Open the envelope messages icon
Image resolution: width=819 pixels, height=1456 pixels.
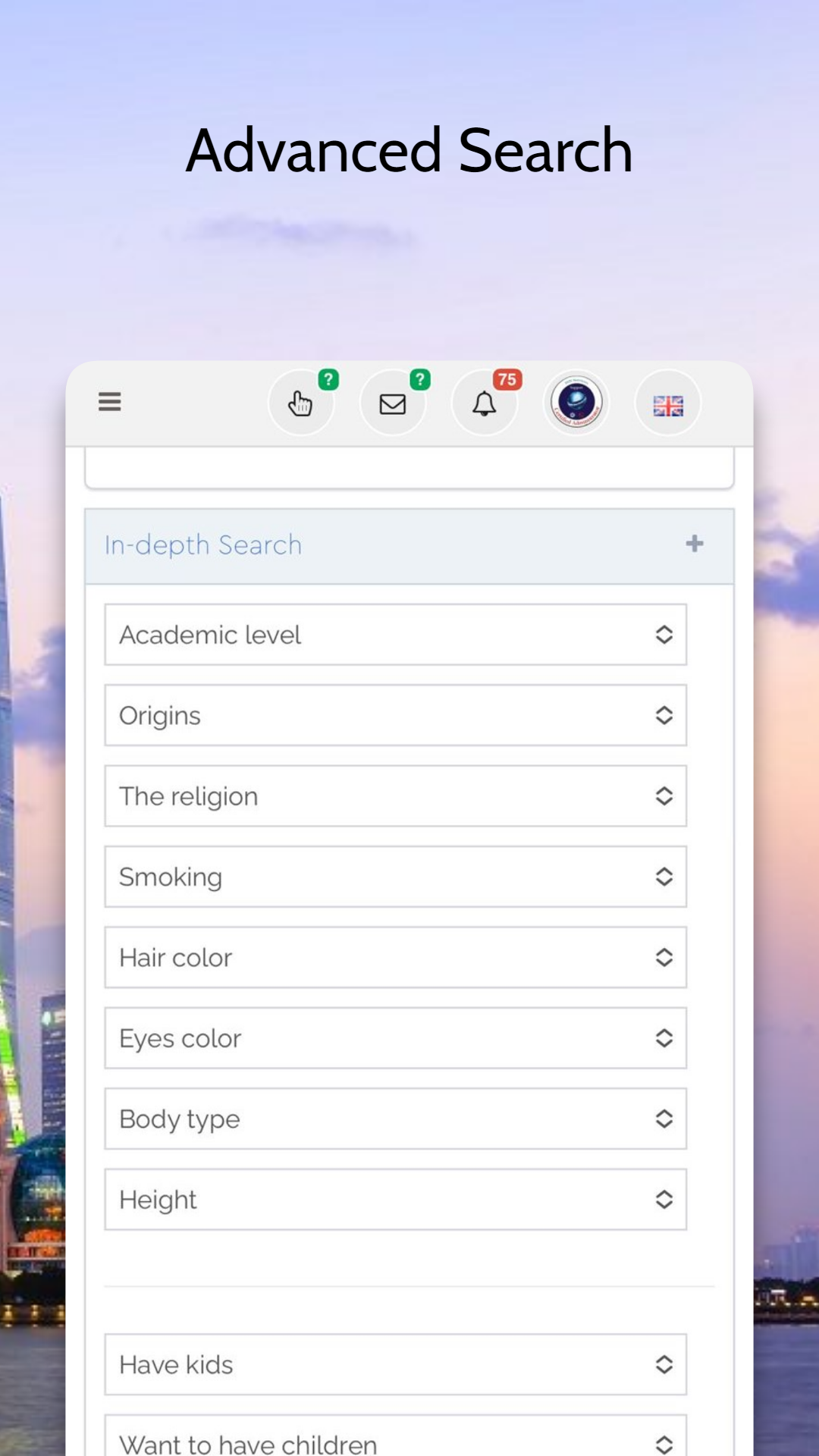click(x=393, y=403)
